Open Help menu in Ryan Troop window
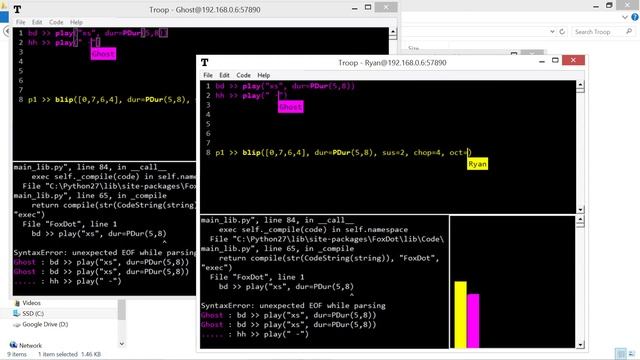The width and height of the screenshot is (640, 360). [264, 75]
